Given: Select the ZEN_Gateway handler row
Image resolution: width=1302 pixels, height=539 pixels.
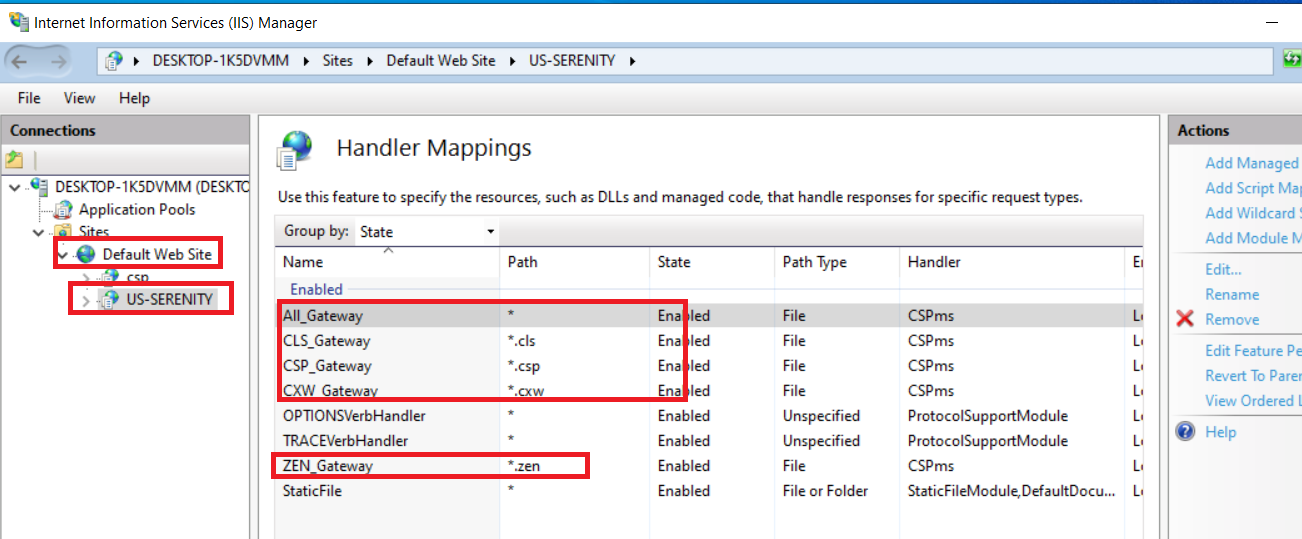Looking at the screenshot, I should [709, 465].
